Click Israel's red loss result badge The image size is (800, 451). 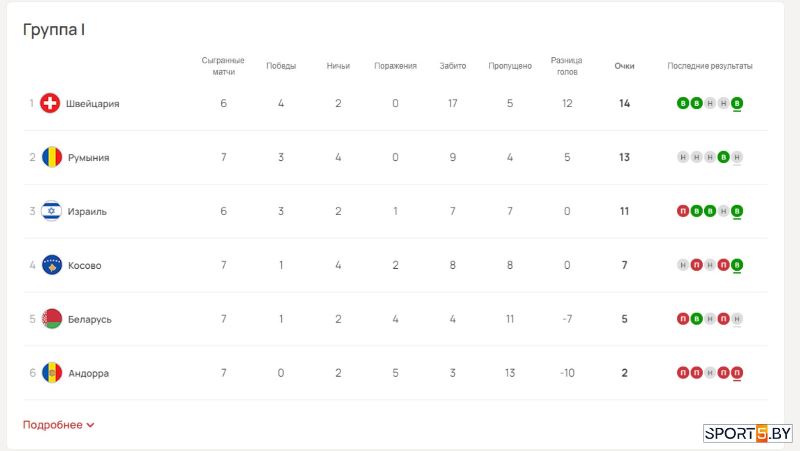click(683, 211)
